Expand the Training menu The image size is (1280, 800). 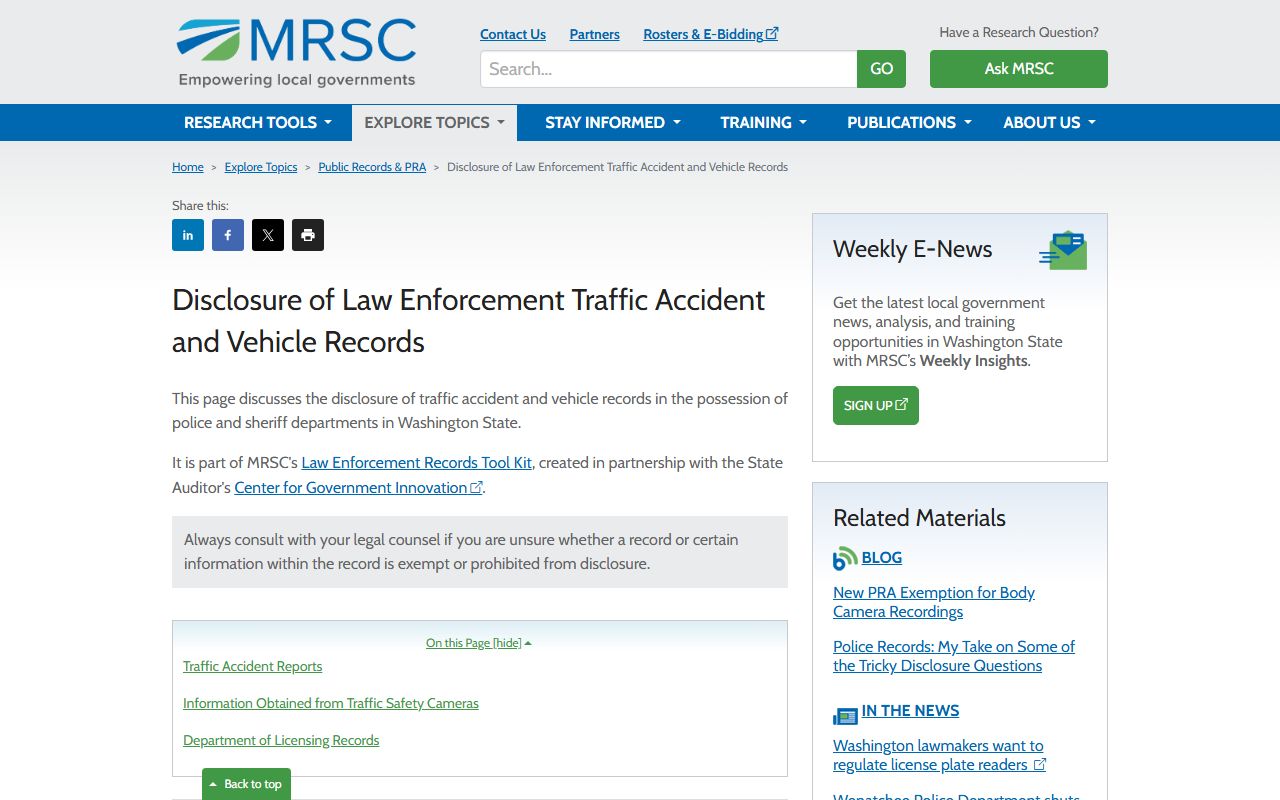(x=764, y=122)
